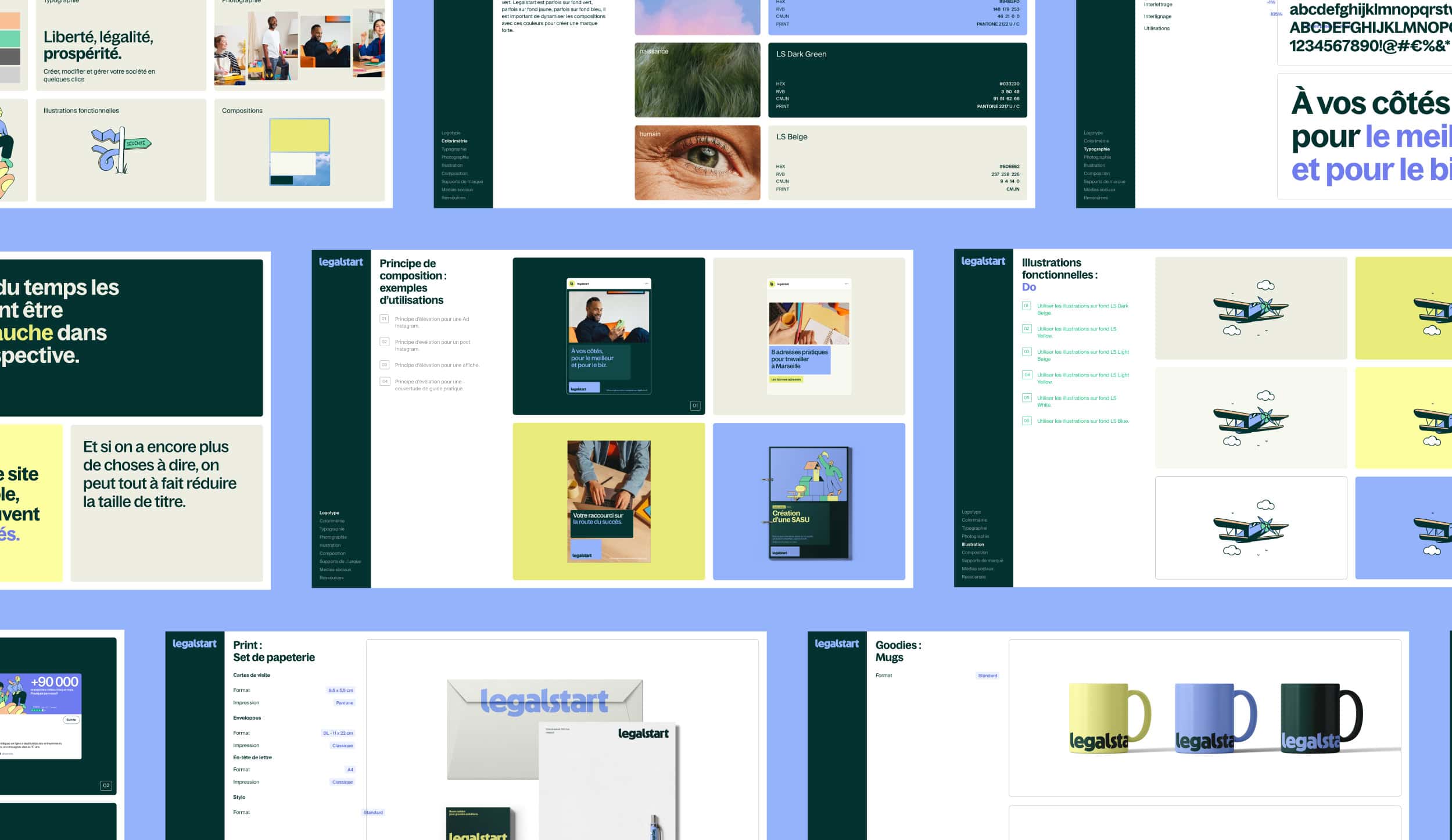Select the Classique impression option for envelopes
The width and height of the screenshot is (1452, 840).
[x=343, y=745]
